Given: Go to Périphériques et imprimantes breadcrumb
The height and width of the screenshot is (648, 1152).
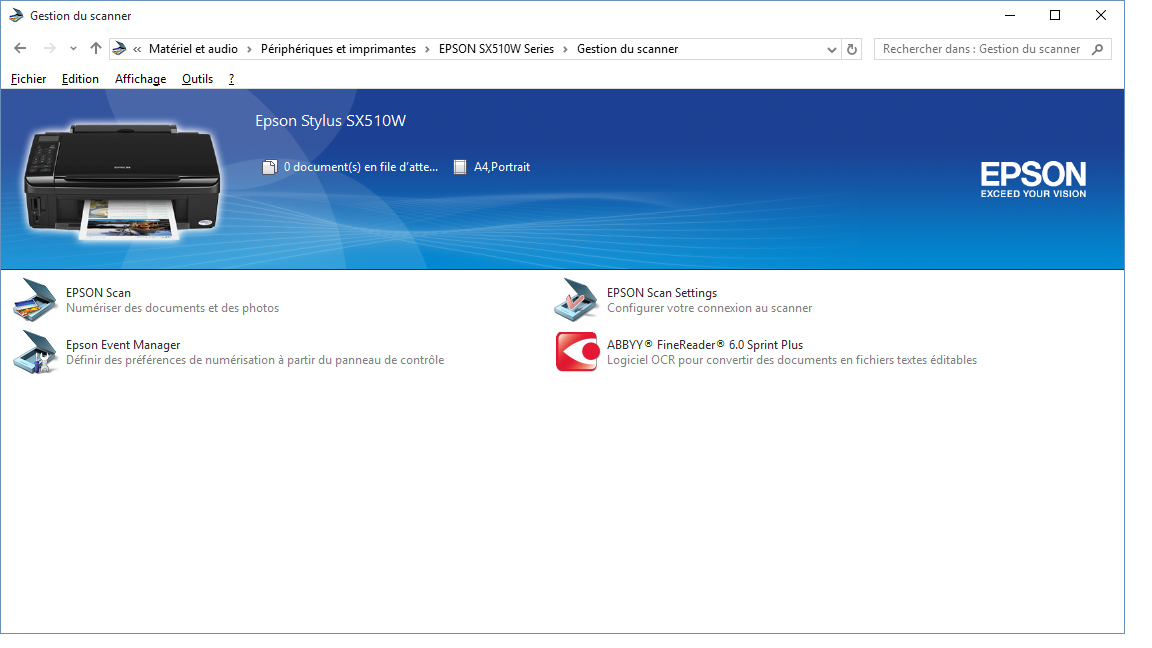Looking at the screenshot, I should (x=338, y=49).
